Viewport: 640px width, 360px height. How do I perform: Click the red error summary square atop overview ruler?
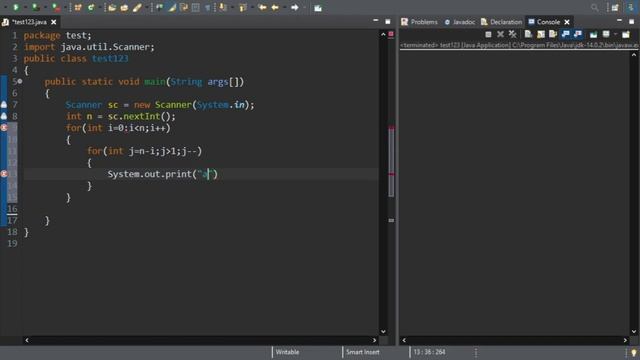point(391,34)
